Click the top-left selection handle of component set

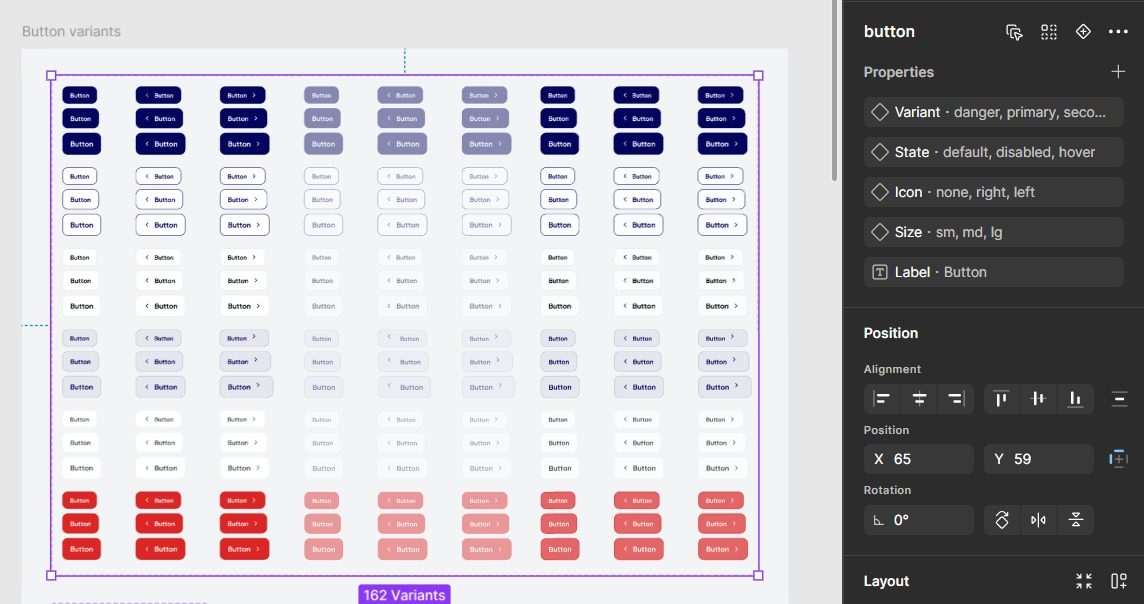pos(51,75)
